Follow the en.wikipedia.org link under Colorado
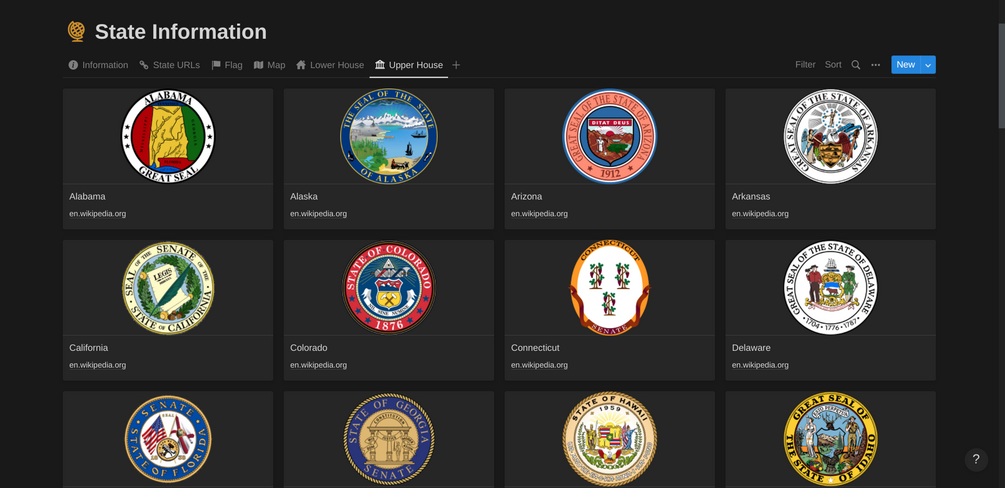The image size is (1005, 488). pos(319,365)
